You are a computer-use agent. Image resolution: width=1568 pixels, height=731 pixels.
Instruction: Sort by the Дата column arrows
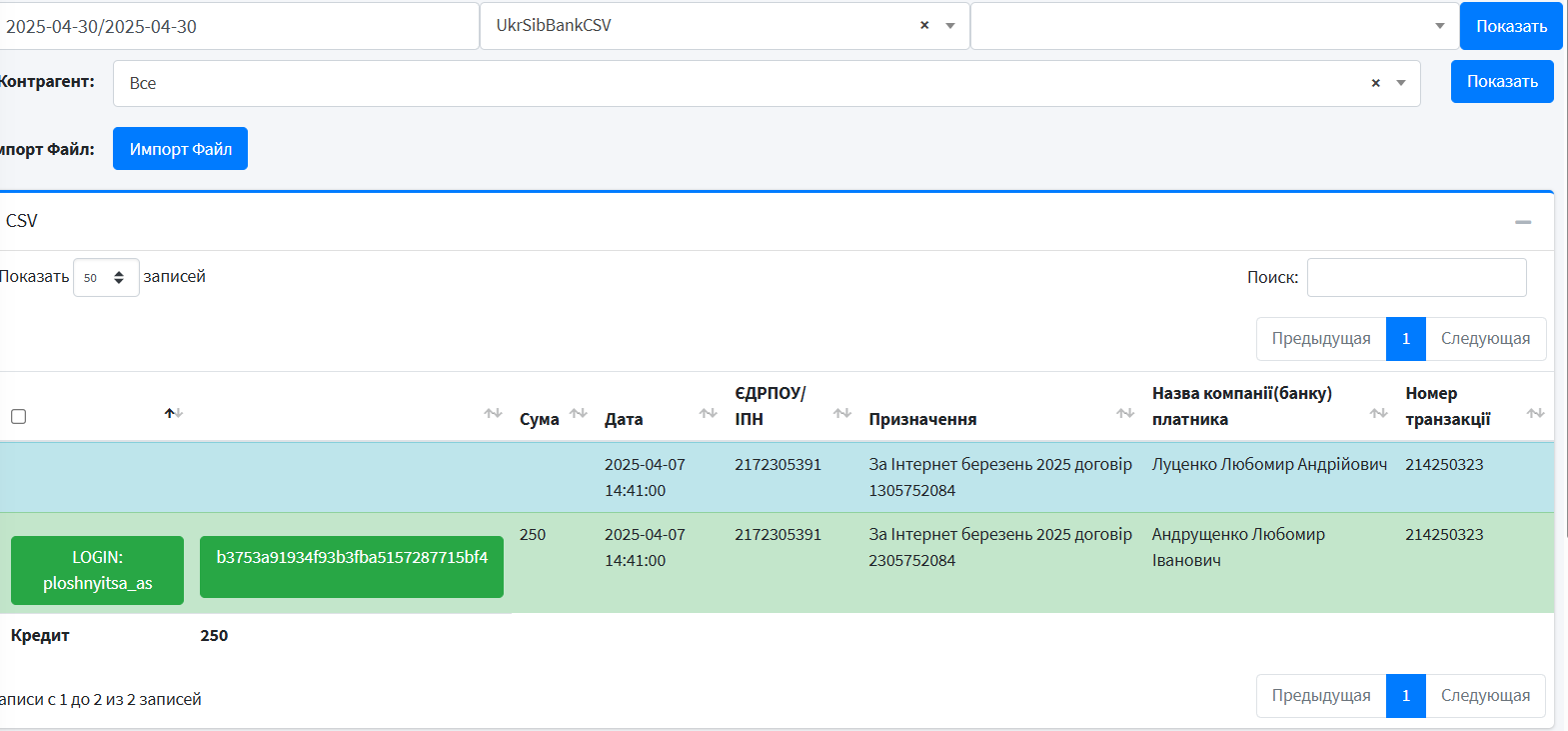point(708,413)
